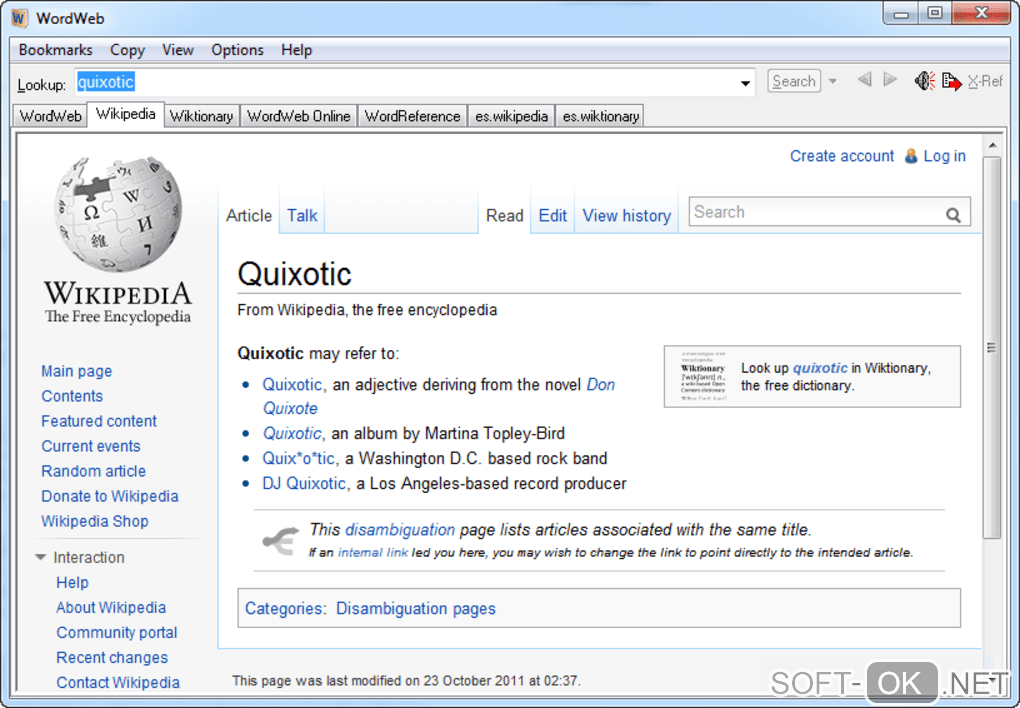
Task: Click the Quixotic album link by Martina Topley-Bird
Action: pos(292,433)
